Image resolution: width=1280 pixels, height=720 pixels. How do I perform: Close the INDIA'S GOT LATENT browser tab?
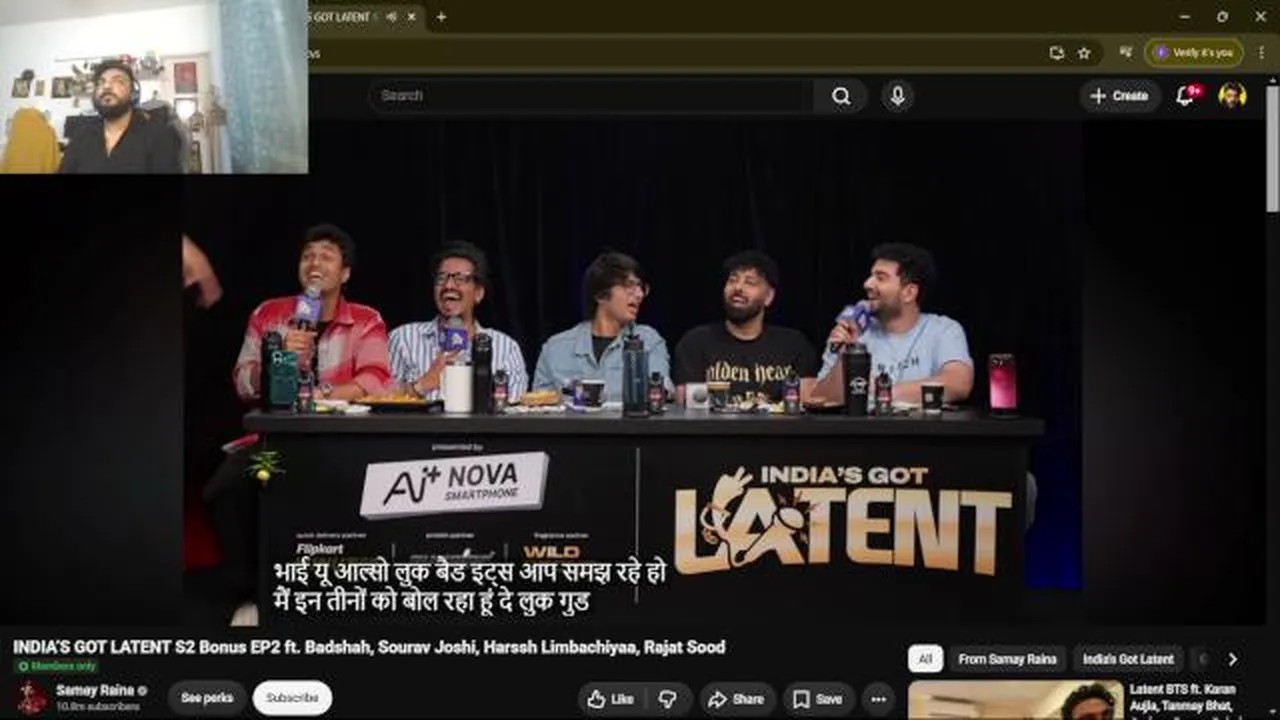[411, 17]
